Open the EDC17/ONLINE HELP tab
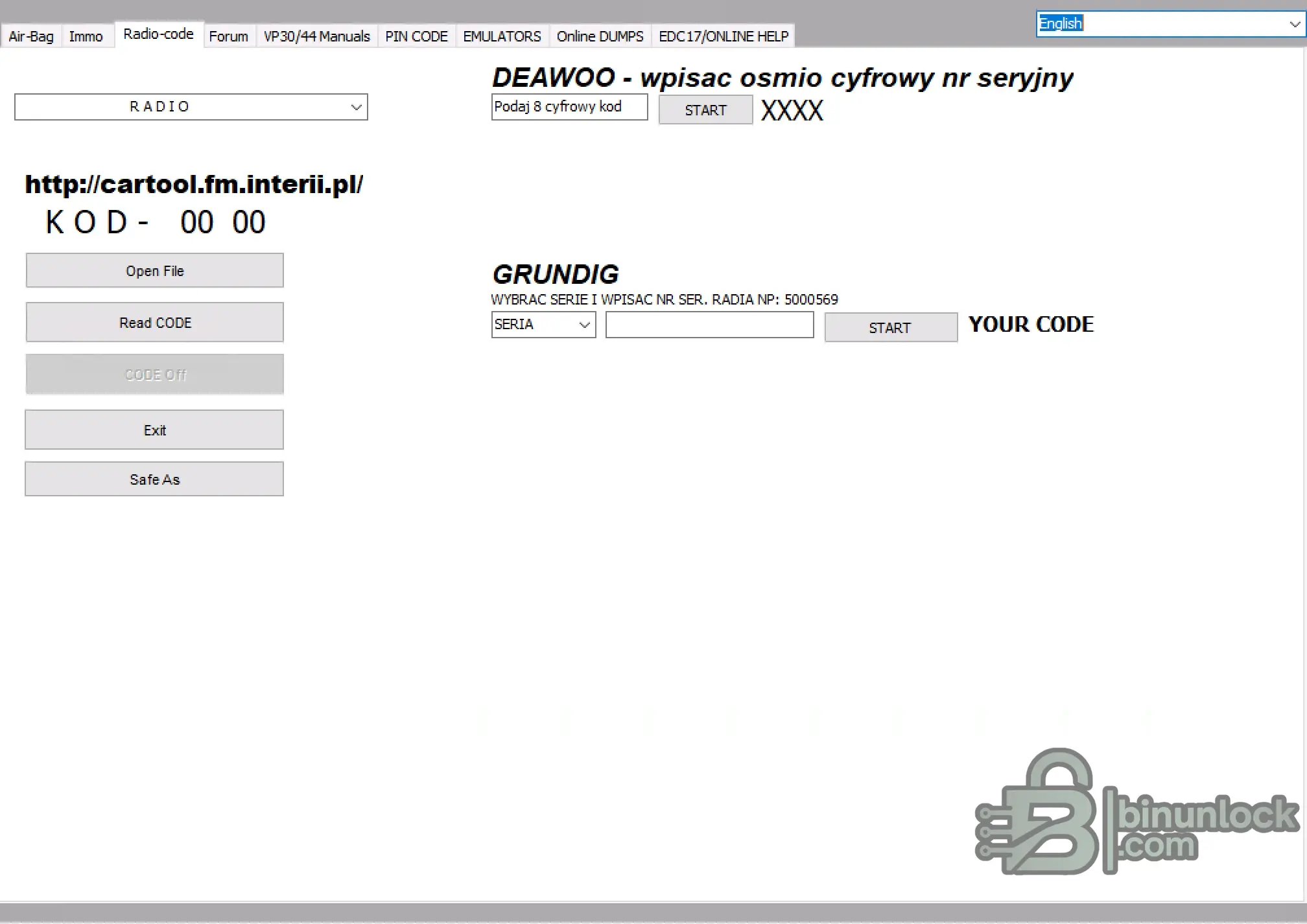 (x=724, y=36)
